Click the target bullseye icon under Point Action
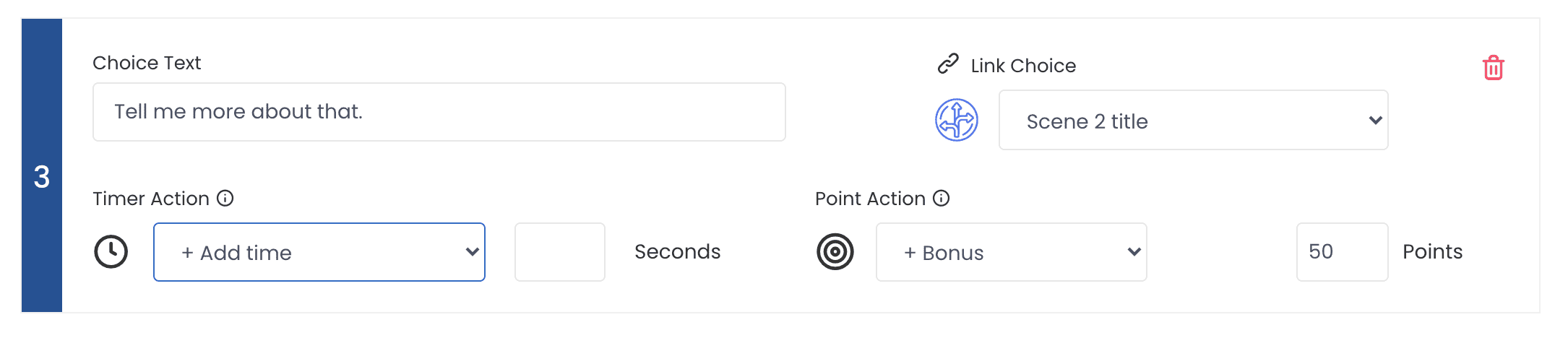1568x338 pixels. click(835, 252)
